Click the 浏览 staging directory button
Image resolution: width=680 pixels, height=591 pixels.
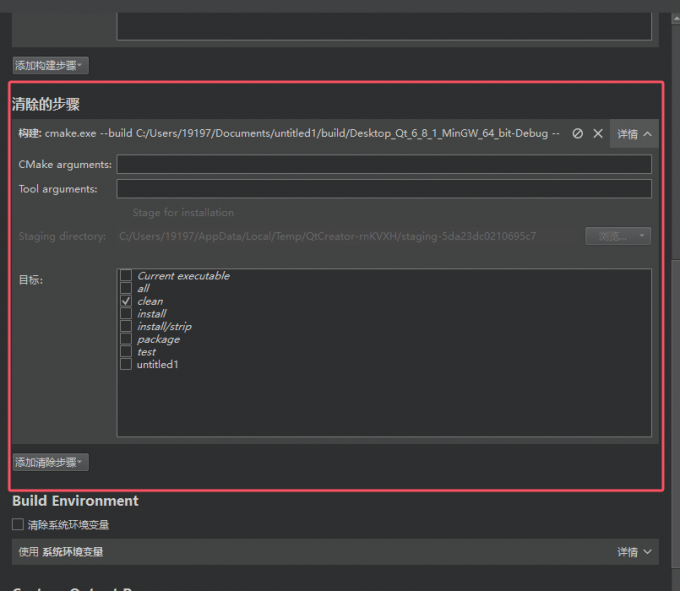click(x=617, y=236)
